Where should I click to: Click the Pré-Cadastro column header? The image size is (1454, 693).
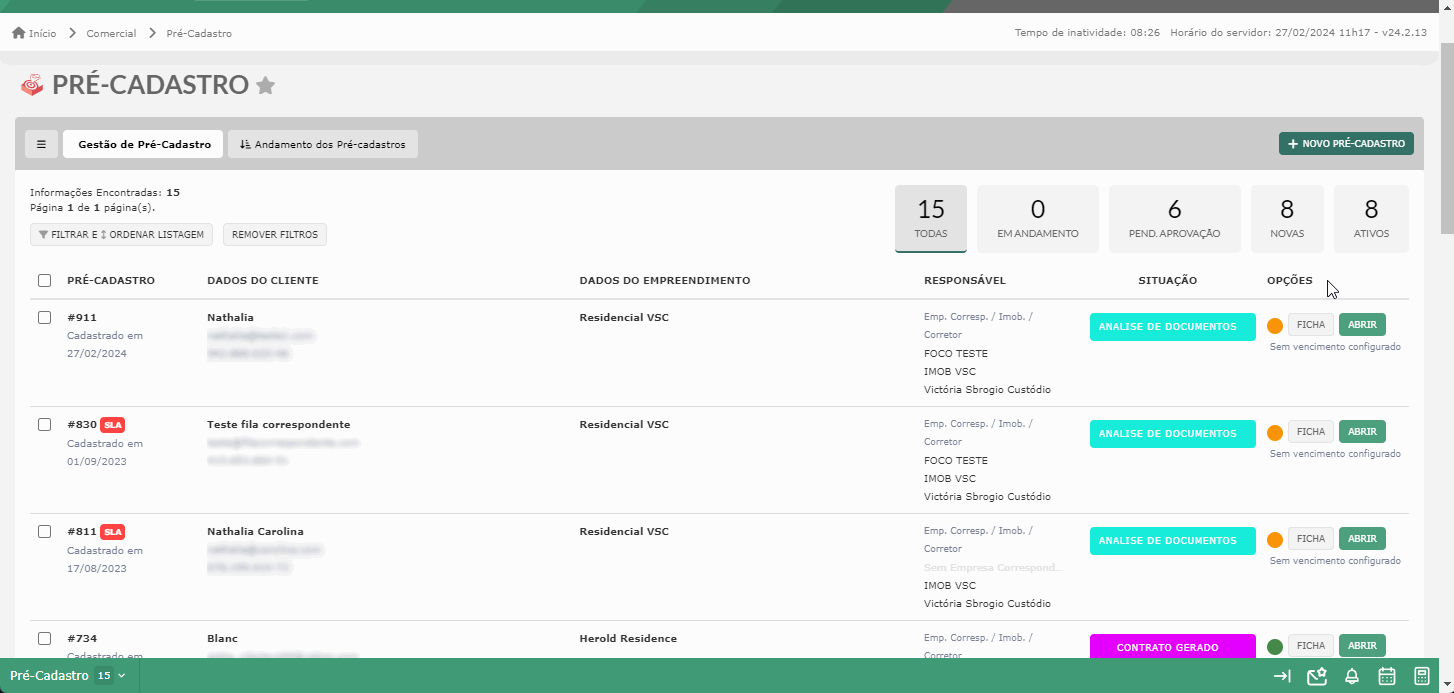111,280
